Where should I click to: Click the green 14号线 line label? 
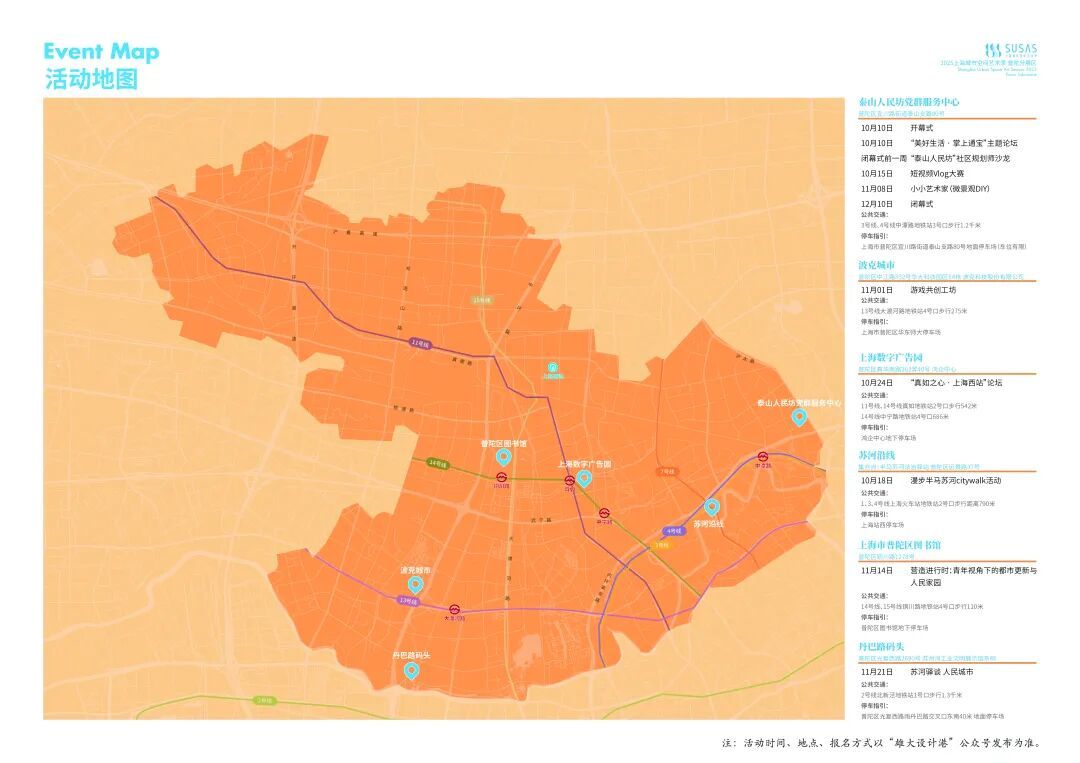point(437,463)
